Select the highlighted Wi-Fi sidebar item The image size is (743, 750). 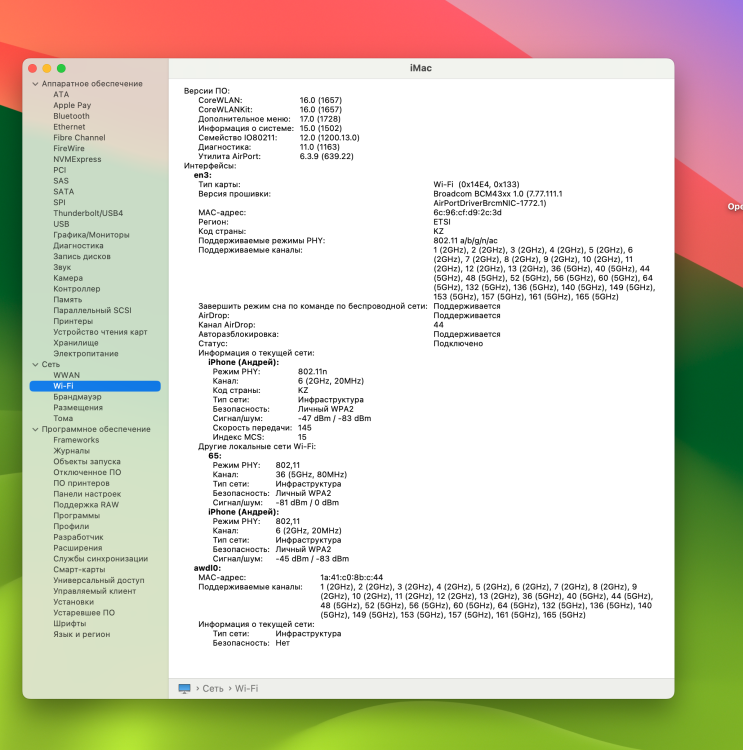pyautogui.click(x=95, y=386)
